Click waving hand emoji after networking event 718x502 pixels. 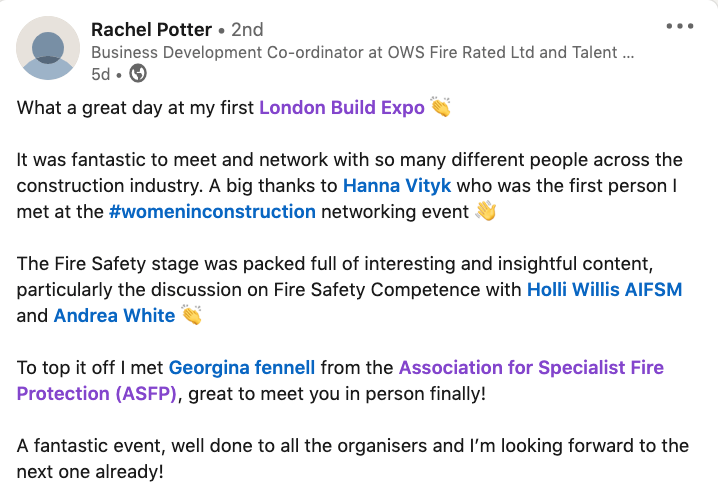(486, 211)
